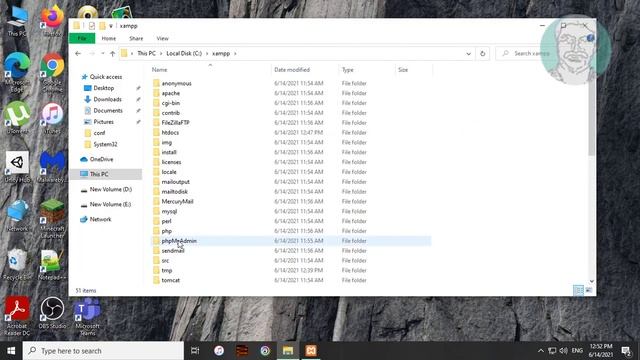Viewport: 640px width, 360px height.
Task: Expand the address bar history dropdown
Action: pos(469,53)
